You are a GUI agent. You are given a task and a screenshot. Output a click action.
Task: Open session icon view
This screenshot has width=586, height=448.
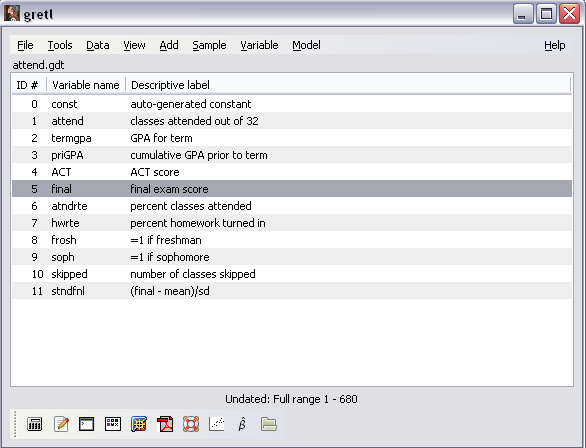(x=112, y=424)
